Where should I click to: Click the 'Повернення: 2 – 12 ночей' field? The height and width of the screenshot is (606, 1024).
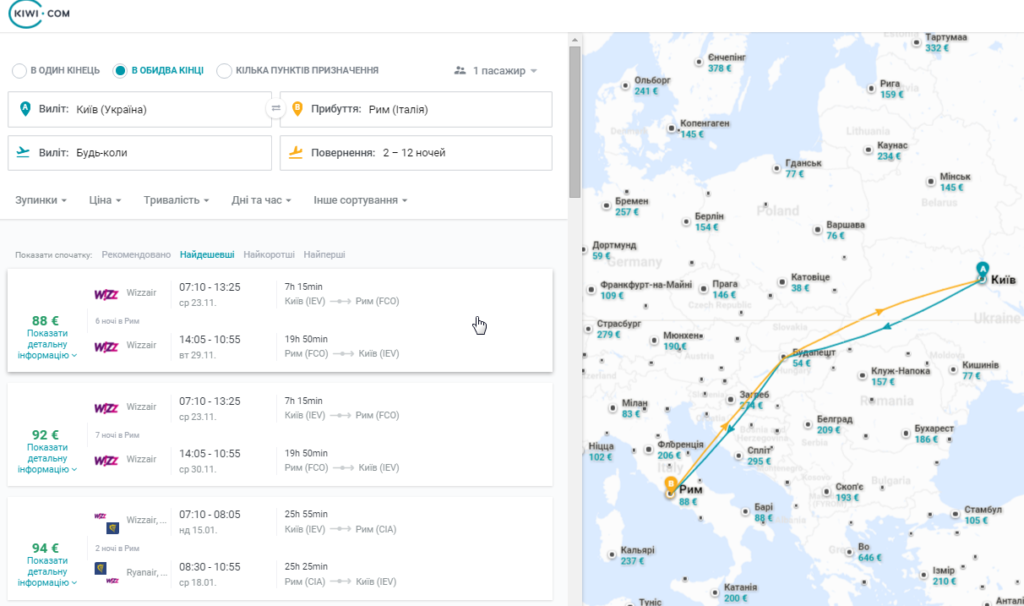pos(416,153)
